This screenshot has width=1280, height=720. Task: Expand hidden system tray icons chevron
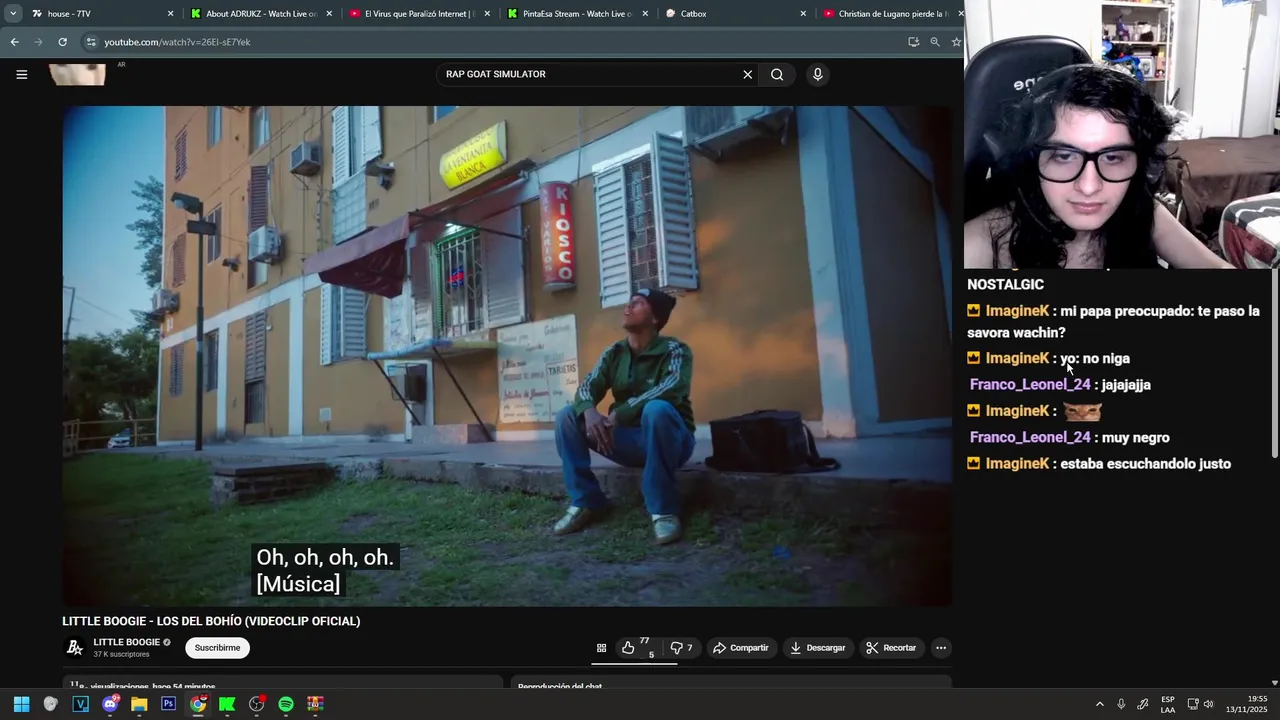pyautogui.click(x=1099, y=704)
